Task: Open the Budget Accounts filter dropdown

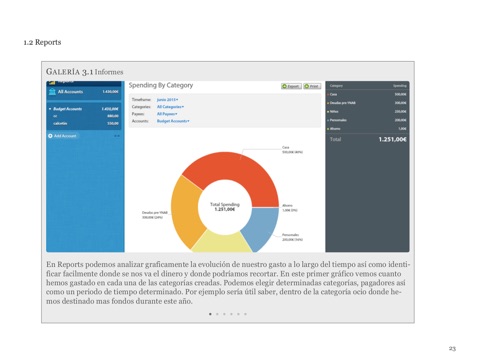Action: [x=173, y=121]
